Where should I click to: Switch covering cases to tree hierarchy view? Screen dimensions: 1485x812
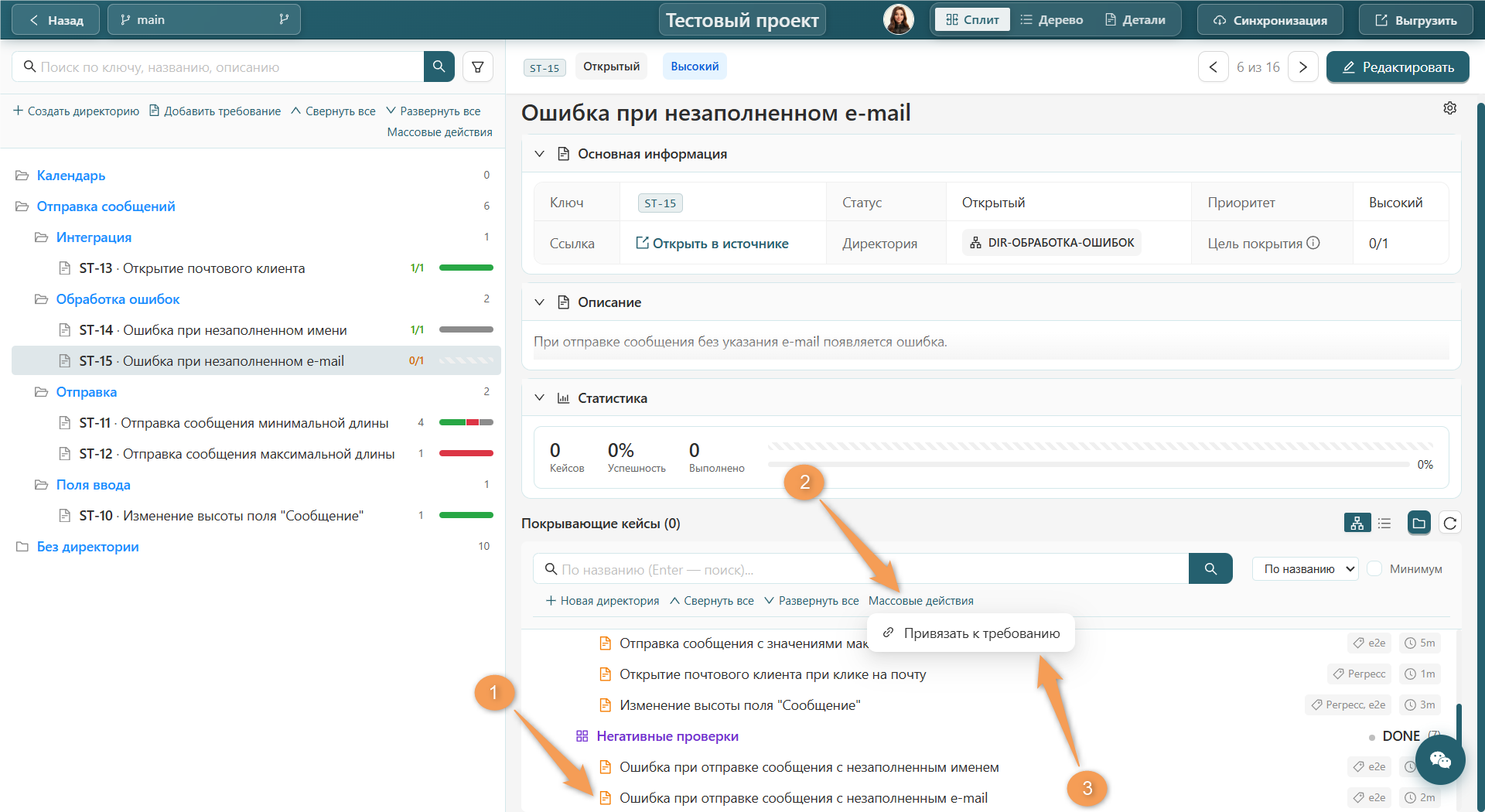click(1357, 524)
